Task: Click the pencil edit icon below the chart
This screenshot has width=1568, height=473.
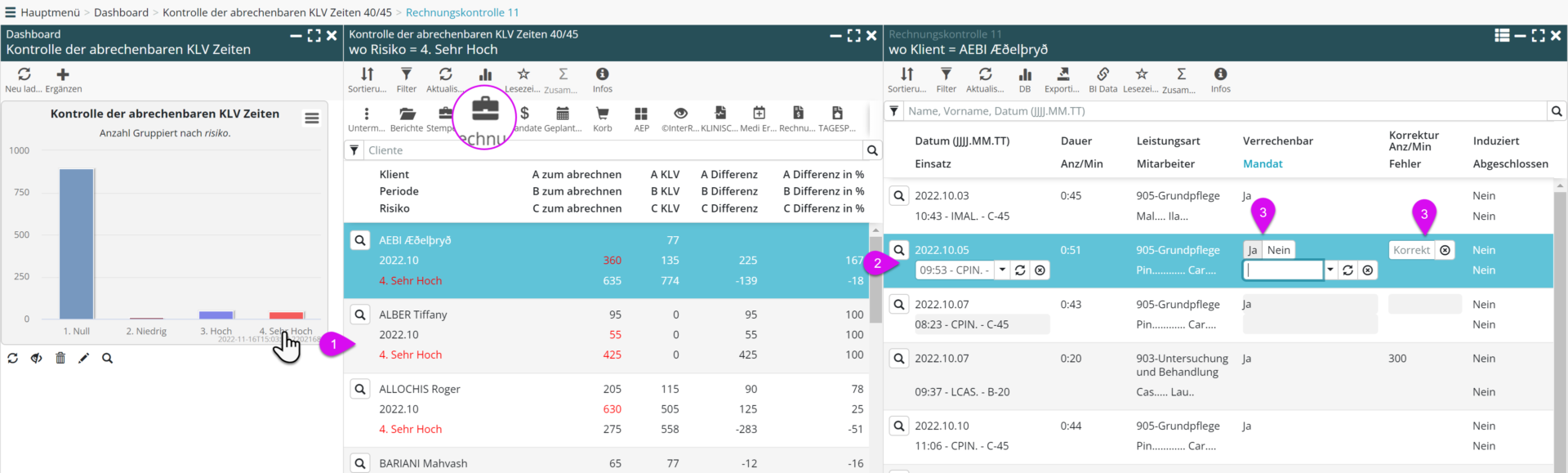Action: point(83,358)
